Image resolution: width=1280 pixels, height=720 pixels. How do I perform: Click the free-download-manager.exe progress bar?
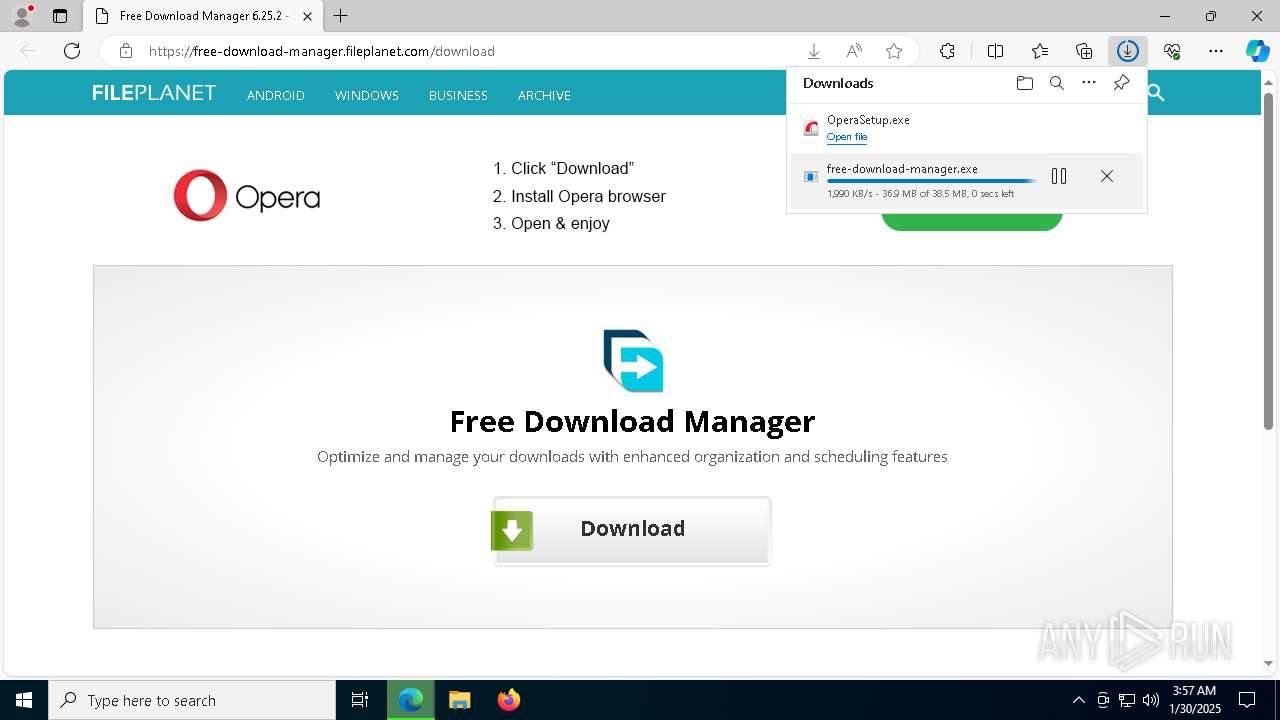click(931, 181)
